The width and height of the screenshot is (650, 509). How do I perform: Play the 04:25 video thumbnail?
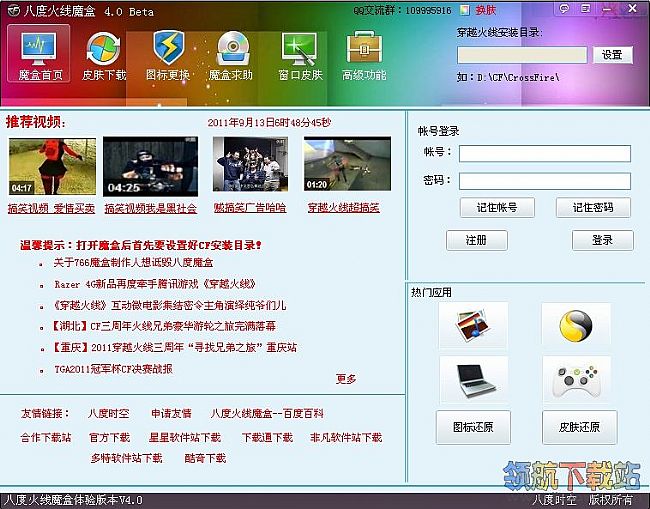pos(150,166)
